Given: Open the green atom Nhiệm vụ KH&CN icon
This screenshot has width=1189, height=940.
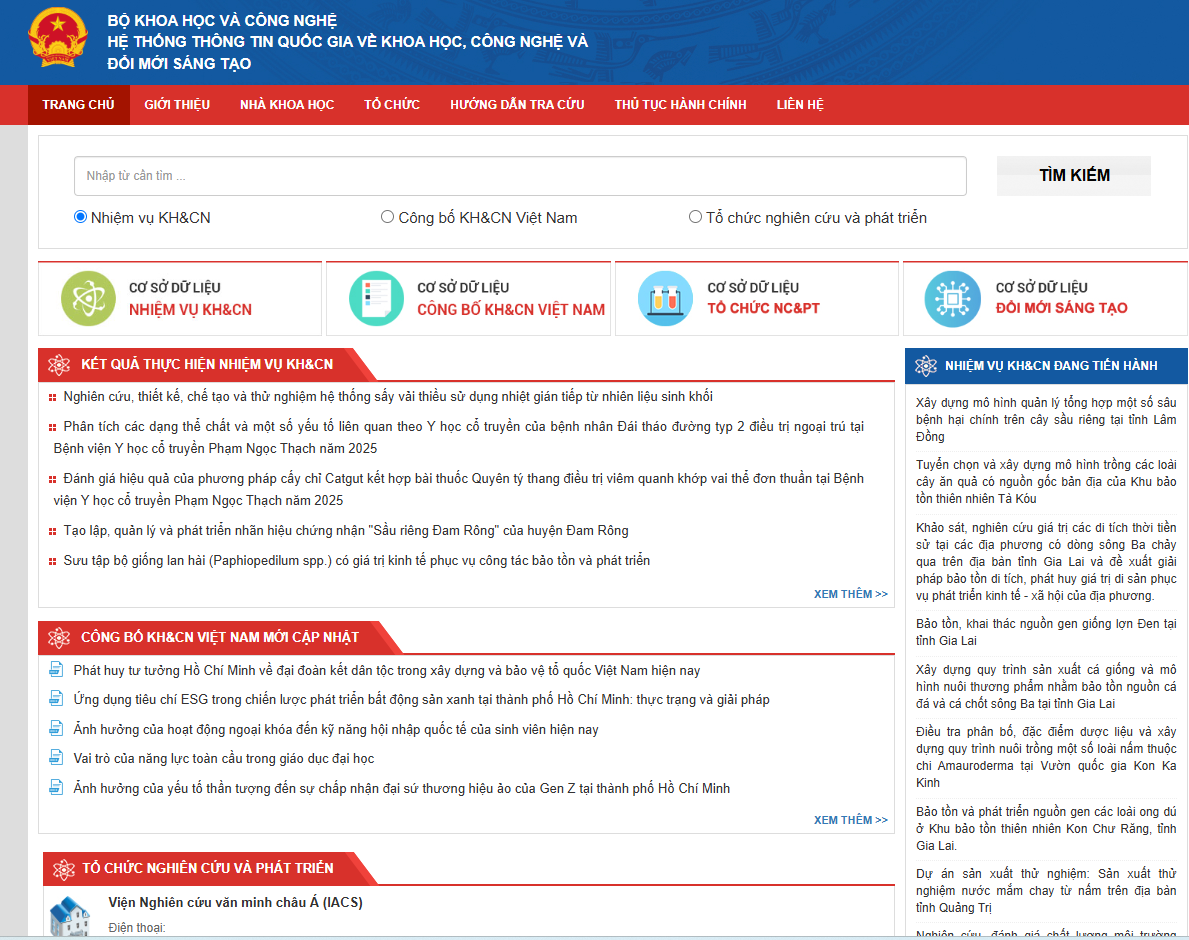Looking at the screenshot, I should point(89,299).
